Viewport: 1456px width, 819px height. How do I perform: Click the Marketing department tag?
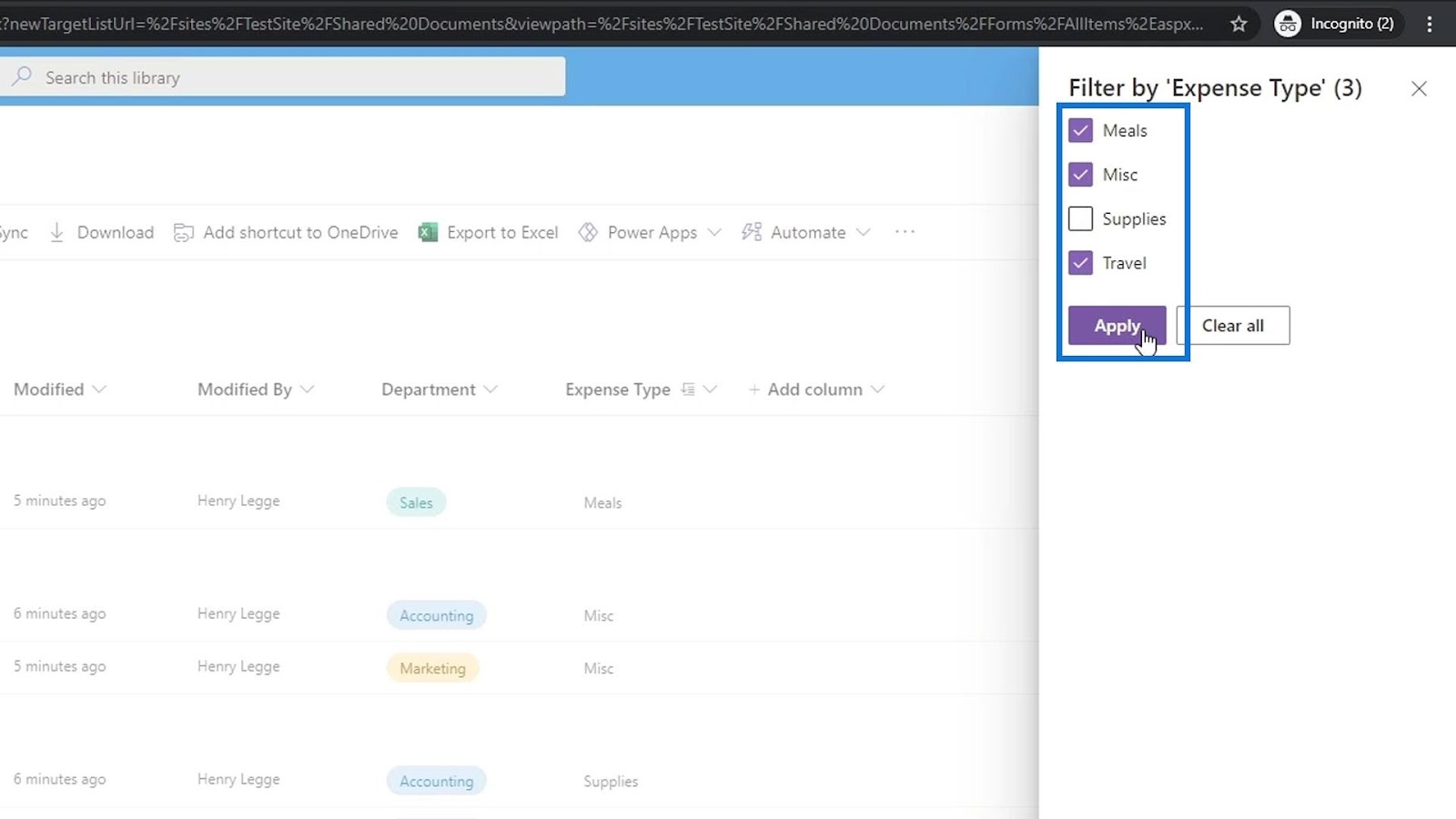coord(432,668)
